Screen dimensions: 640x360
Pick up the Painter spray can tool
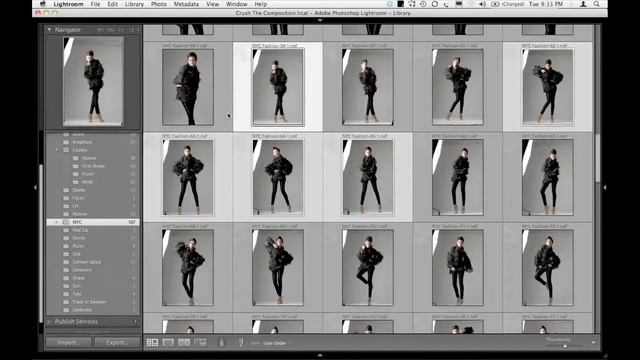[222, 342]
